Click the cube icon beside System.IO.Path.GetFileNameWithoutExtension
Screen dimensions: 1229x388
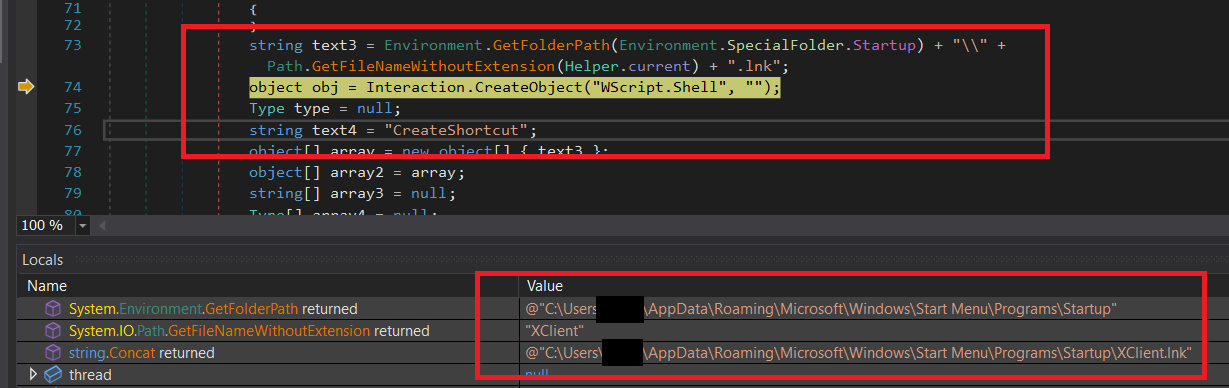pos(53,331)
